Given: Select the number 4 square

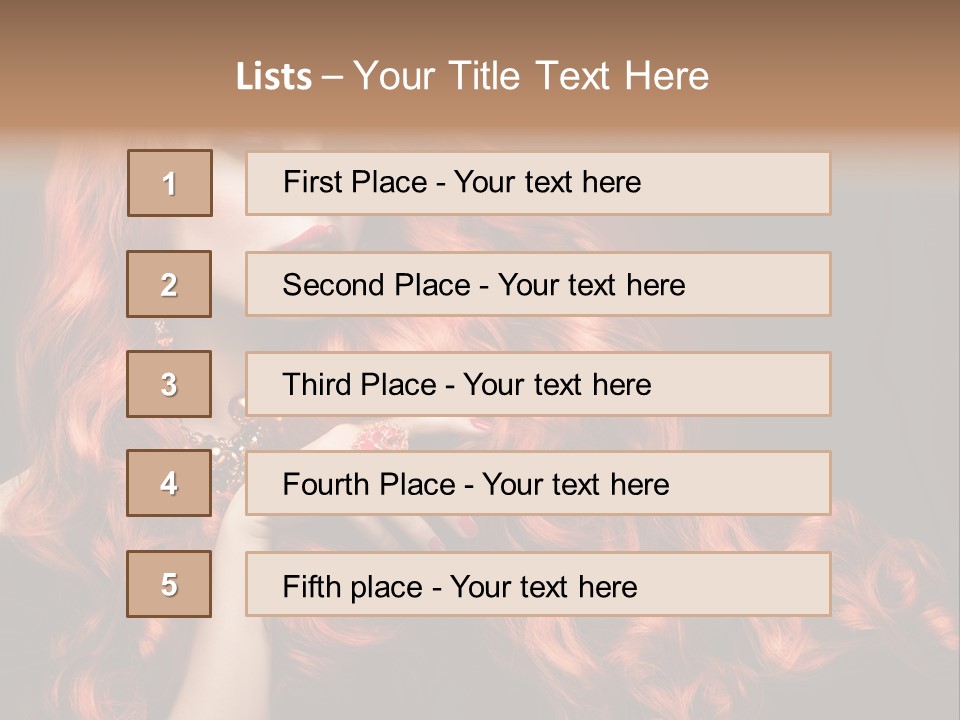Looking at the screenshot, I should [169, 483].
